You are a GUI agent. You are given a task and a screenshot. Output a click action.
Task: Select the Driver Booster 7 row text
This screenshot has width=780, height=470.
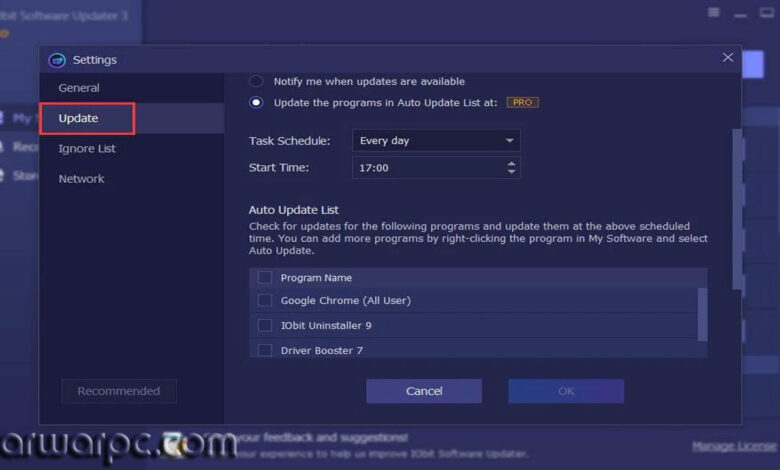[x=321, y=350]
